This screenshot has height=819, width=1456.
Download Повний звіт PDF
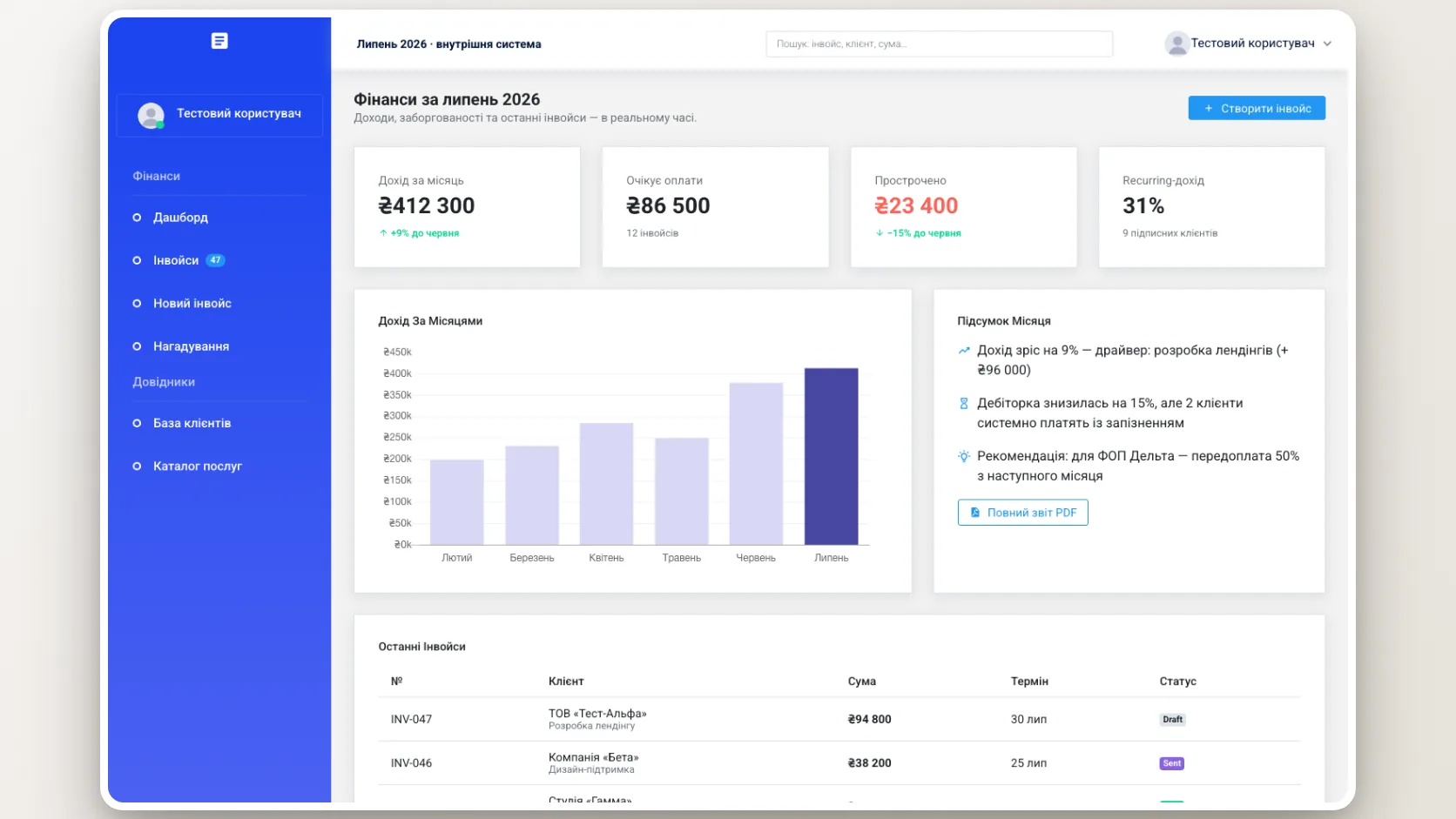[1022, 513]
